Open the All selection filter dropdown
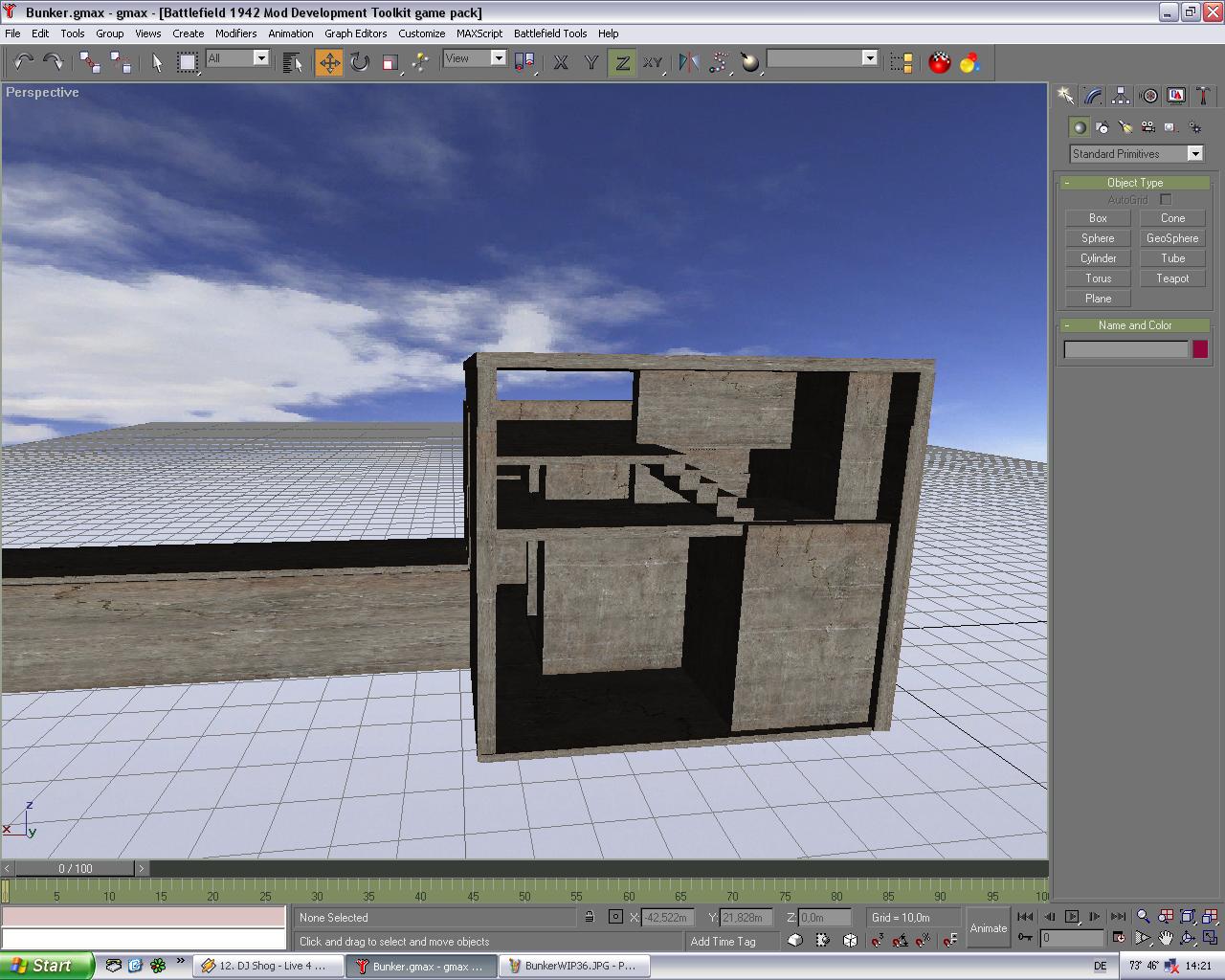Image resolution: width=1225 pixels, height=980 pixels. tap(260, 58)
